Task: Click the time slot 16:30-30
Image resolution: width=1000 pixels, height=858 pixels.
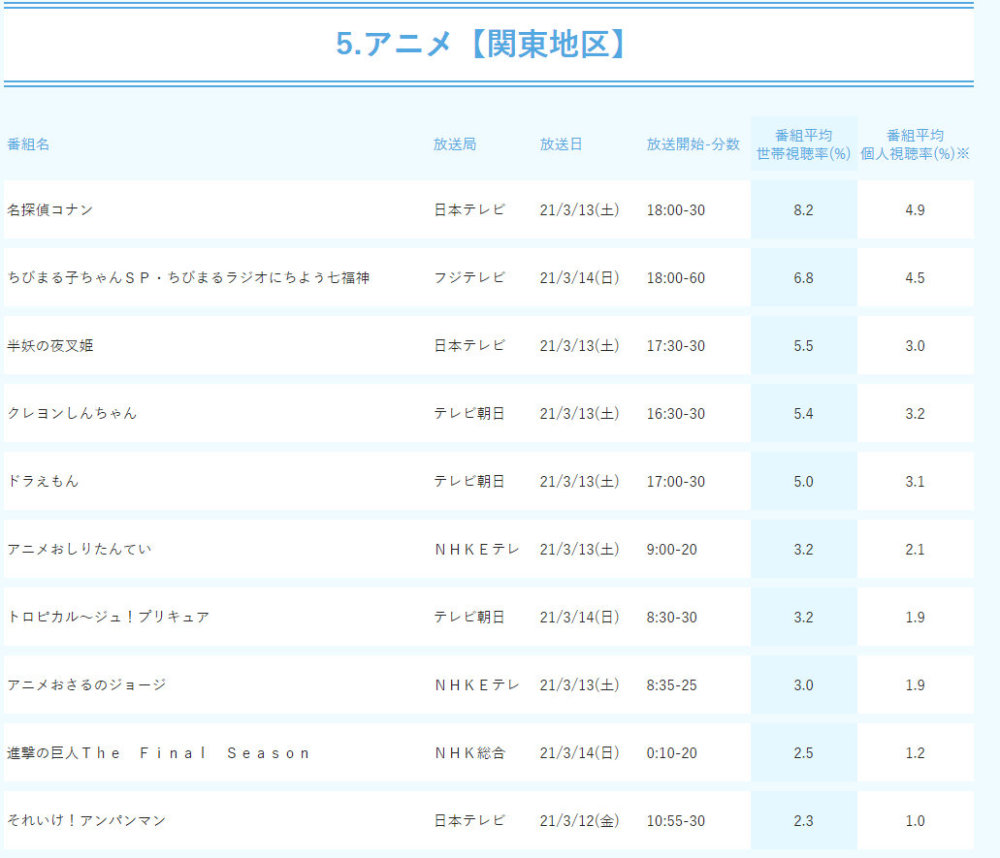Action: point(676,413)
